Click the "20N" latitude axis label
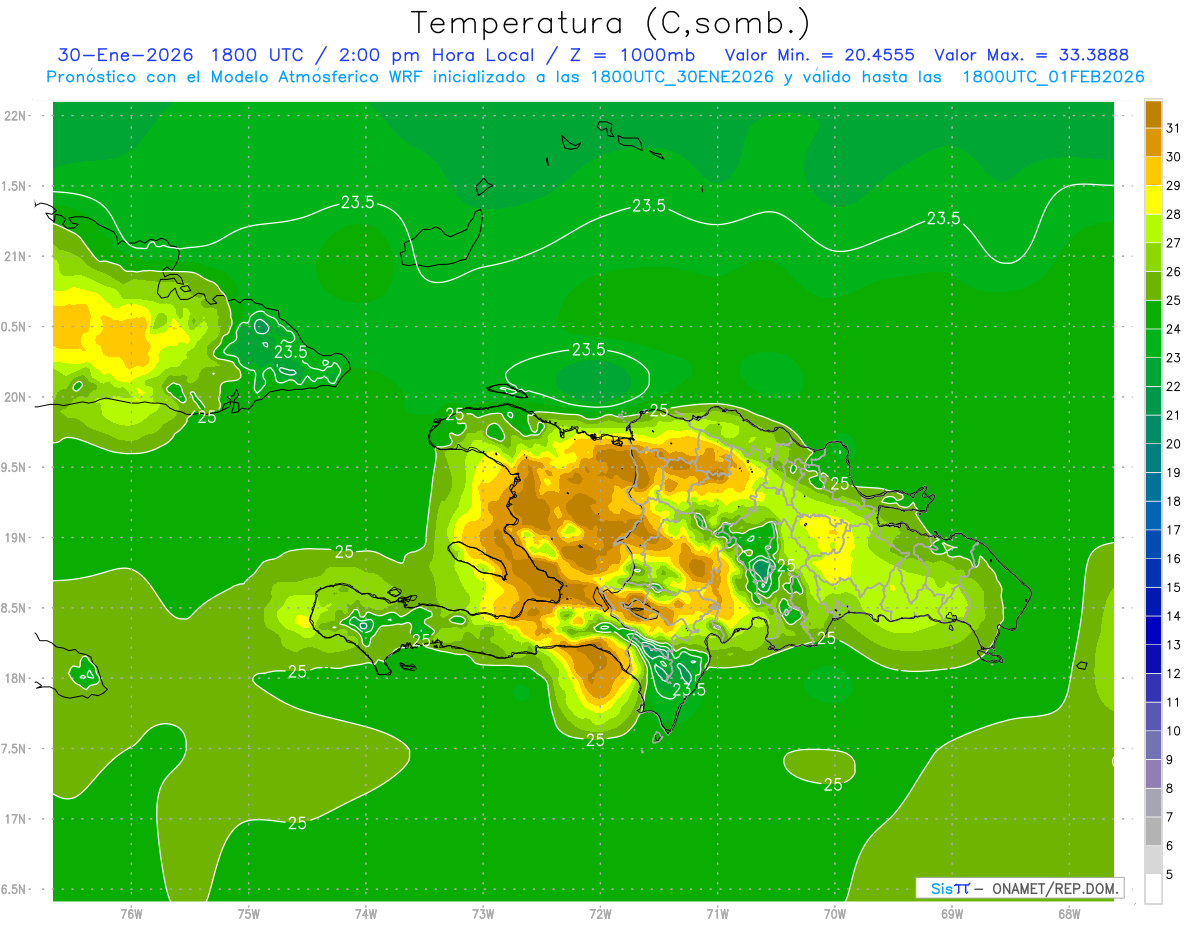The image size is (1200, 927). (16, 398)
